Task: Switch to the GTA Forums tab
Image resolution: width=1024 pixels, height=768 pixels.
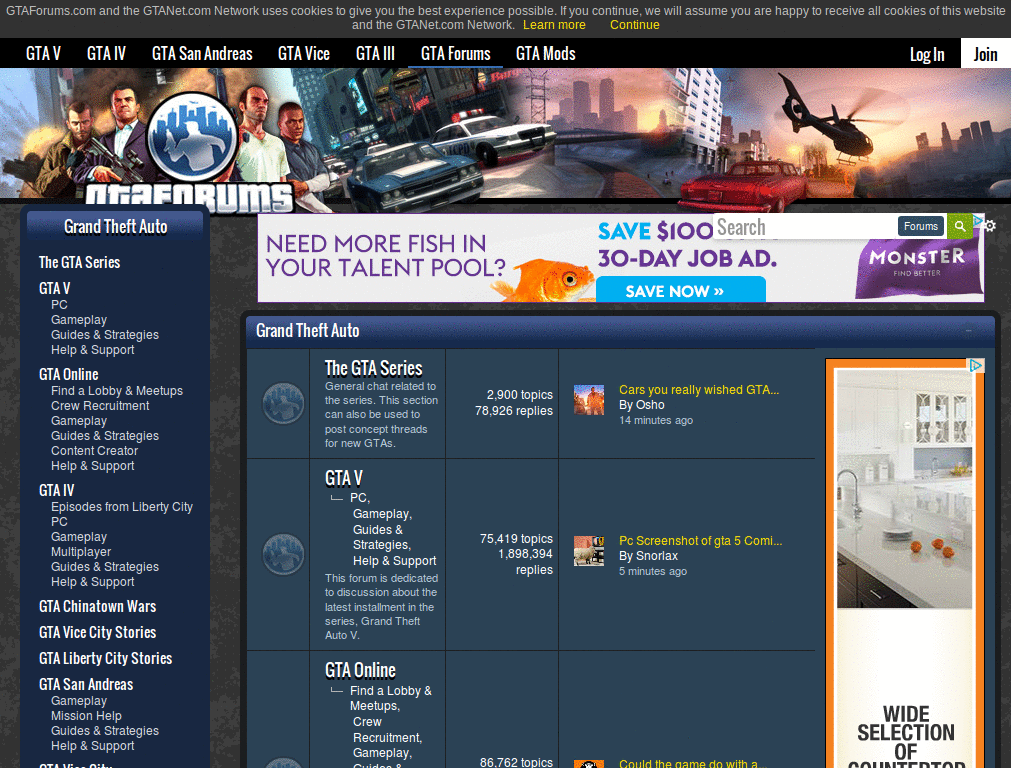Action: (x=455, y=53)
